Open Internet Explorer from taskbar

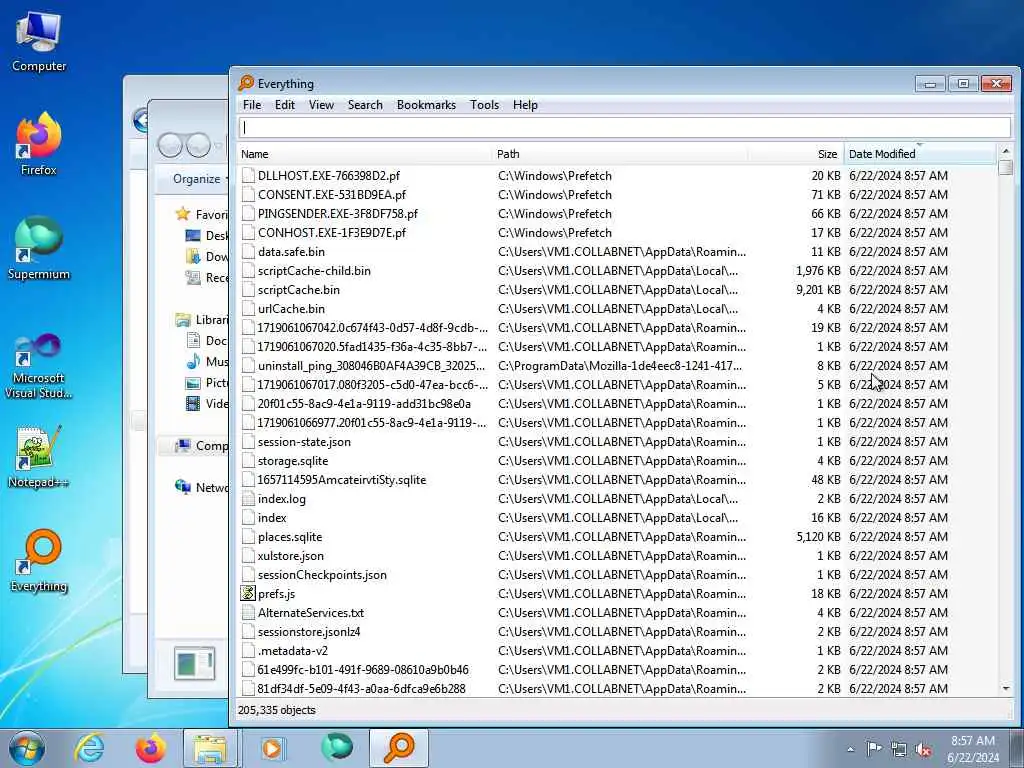click(89, 748)
